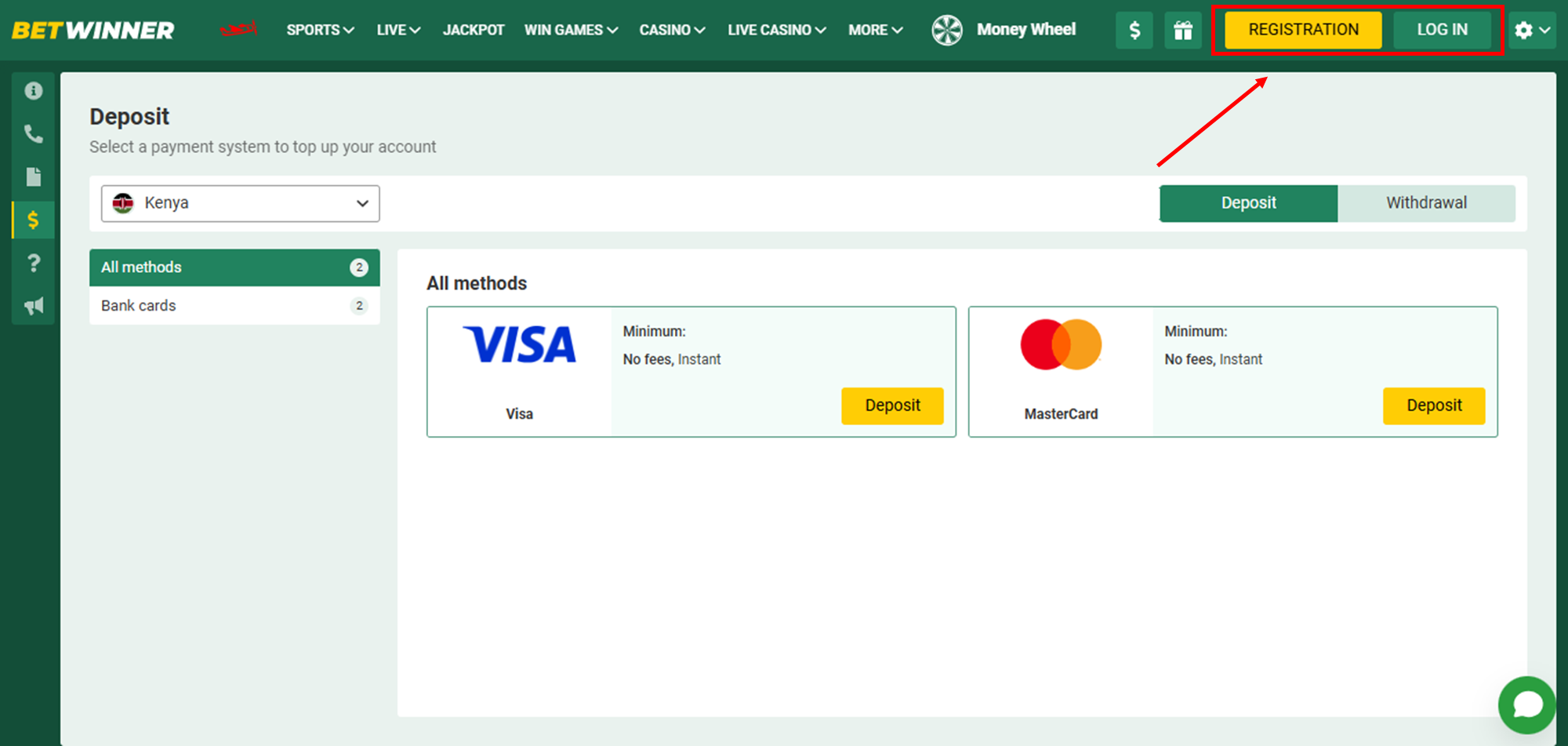Select the dollar payments icon in the sidebar

click(x=33, y=220)
